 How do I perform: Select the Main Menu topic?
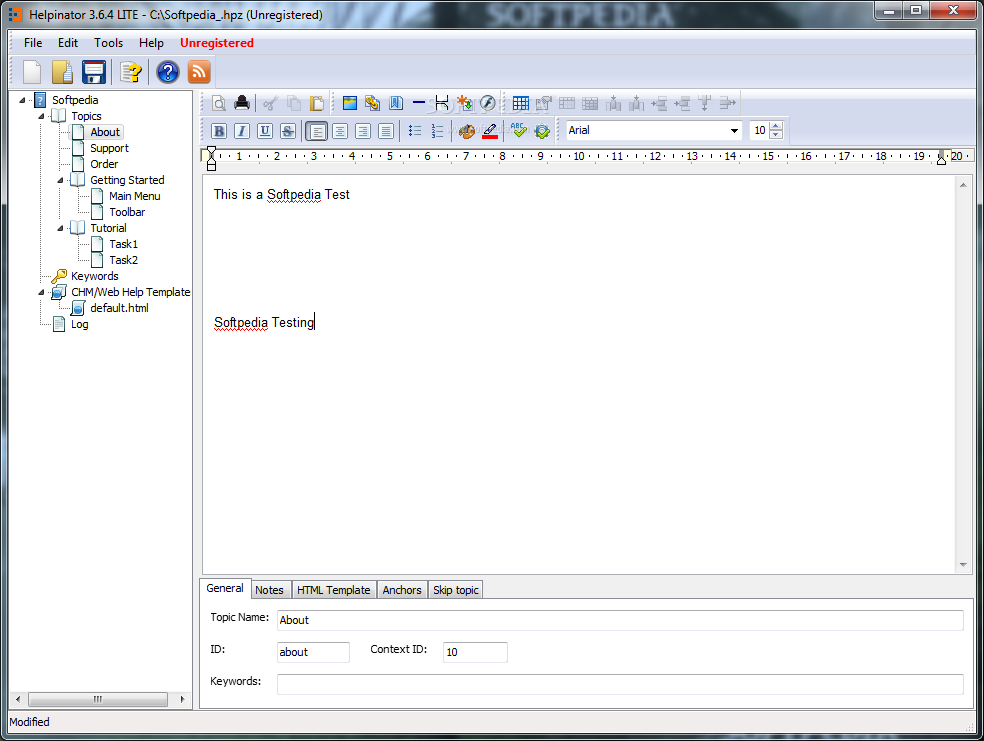[135, 196]
